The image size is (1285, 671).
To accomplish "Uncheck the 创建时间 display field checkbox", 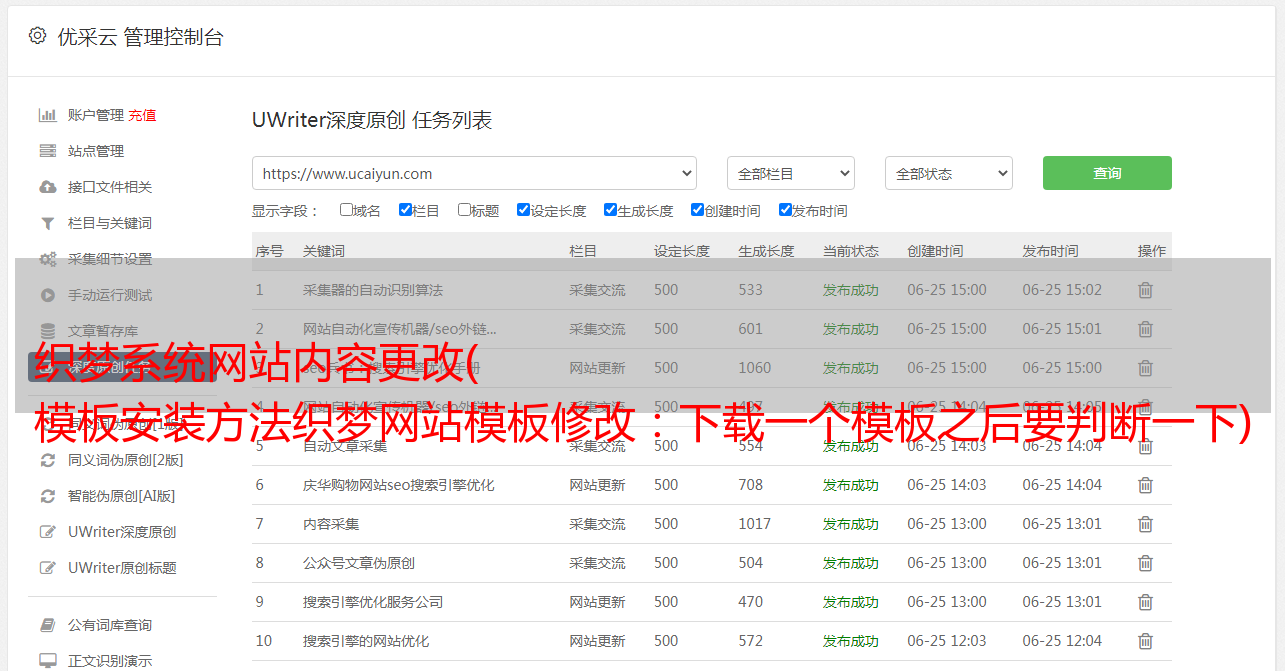I will click(x=697, y=210).
